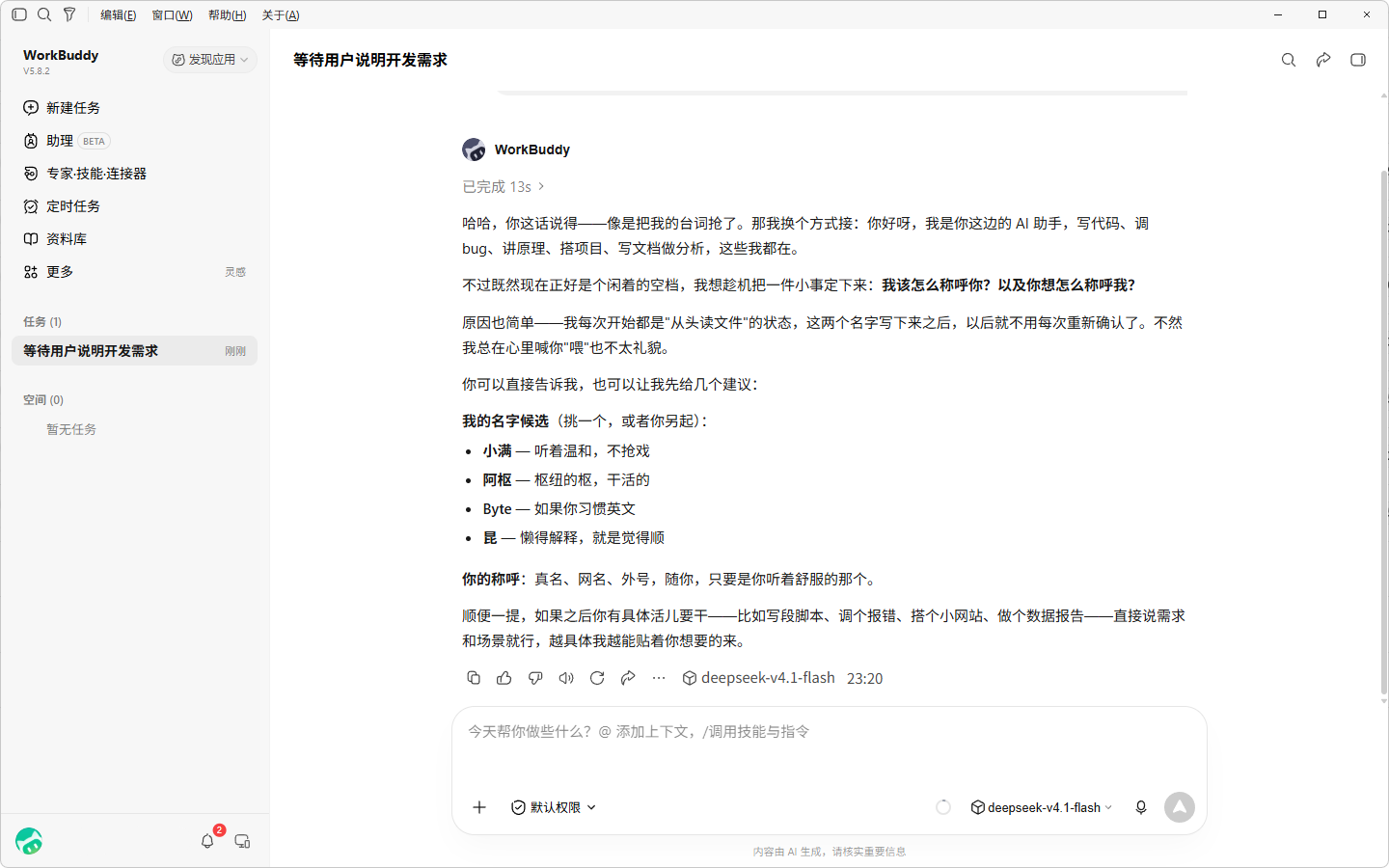Dislike the reply with thumbs down
The image size is (1389, 868).
click(x=535, y=678)
